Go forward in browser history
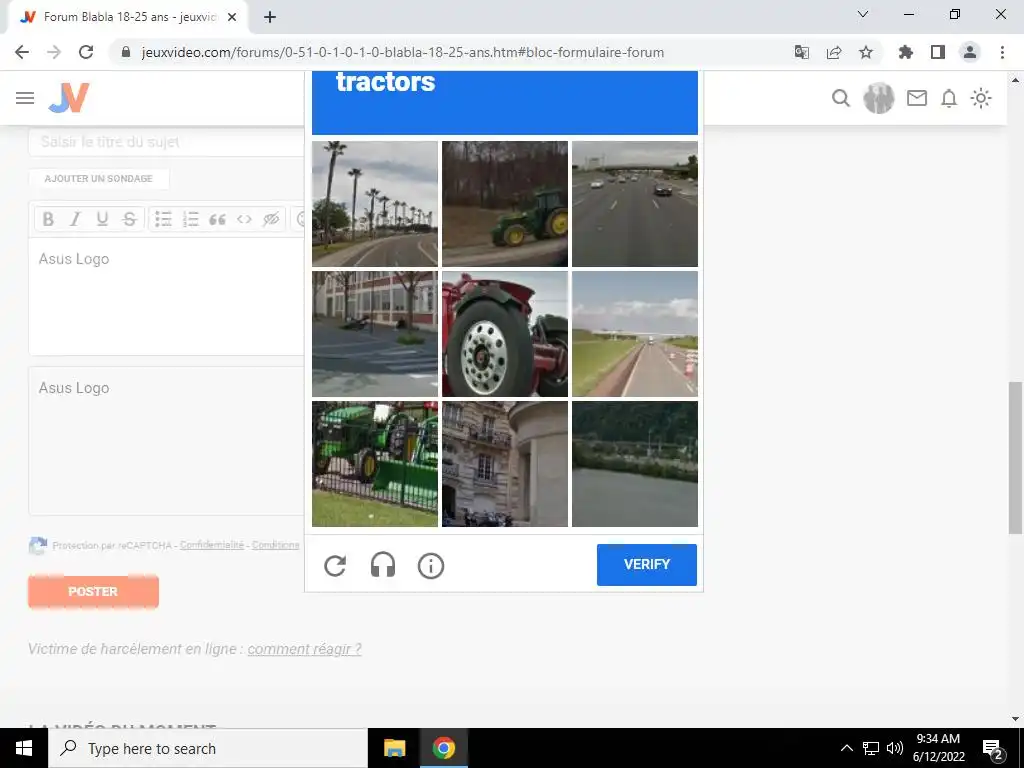This screenshot has width=1024, height=768. pos(54,52)
